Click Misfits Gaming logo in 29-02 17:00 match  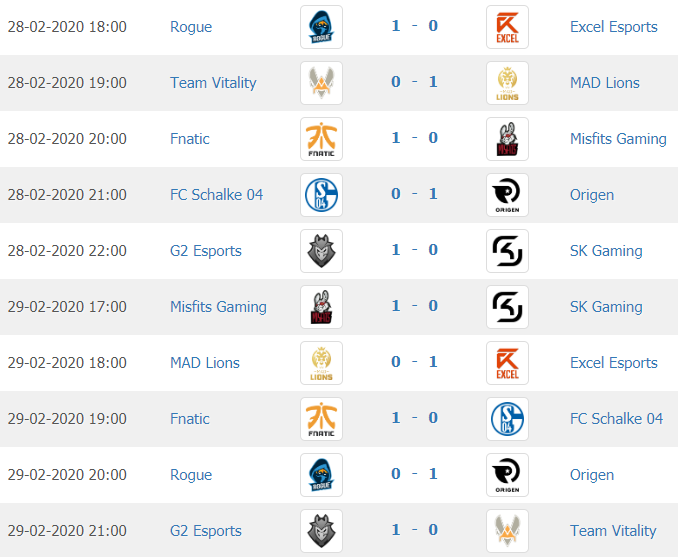point(321,307)
